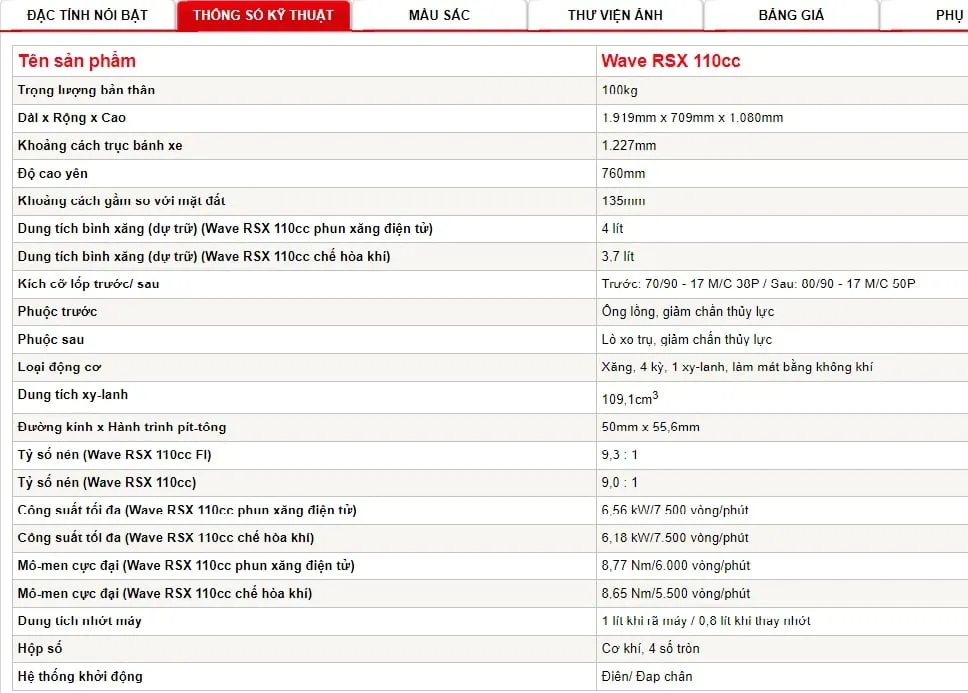
Task: Select the Điện/ Đạp chân value
Action: (x=646, y=677)
